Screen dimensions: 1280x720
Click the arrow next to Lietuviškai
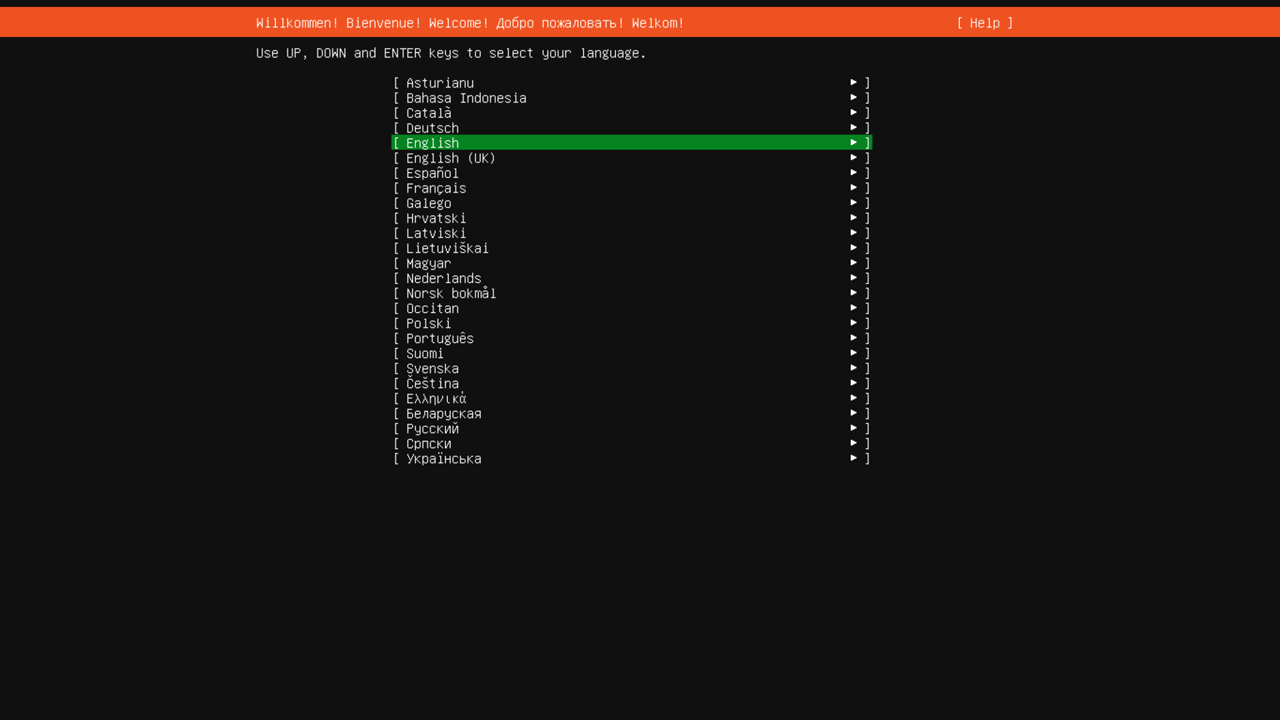(x=854, y=248)
